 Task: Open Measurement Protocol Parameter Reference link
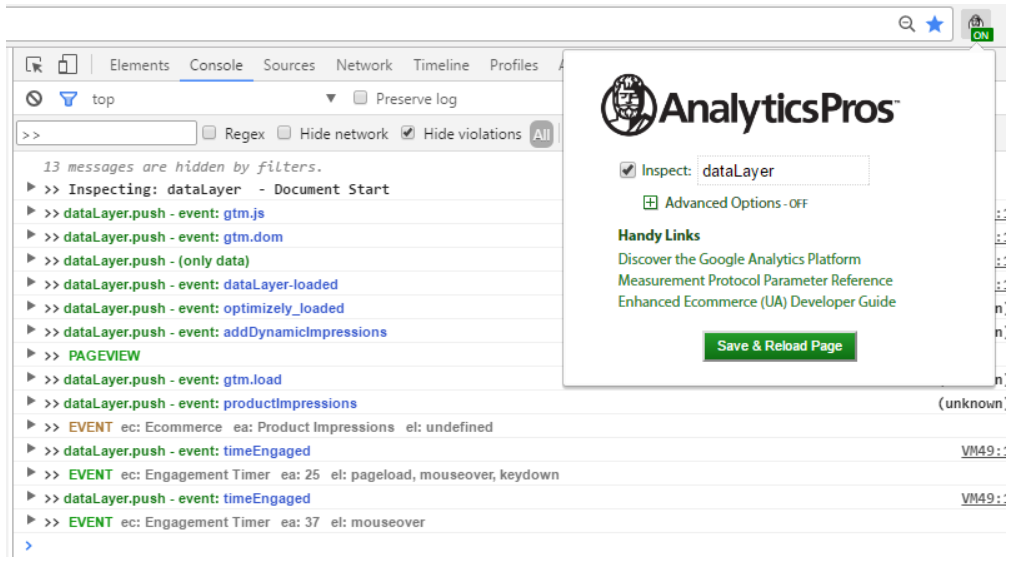pos(755,280)
